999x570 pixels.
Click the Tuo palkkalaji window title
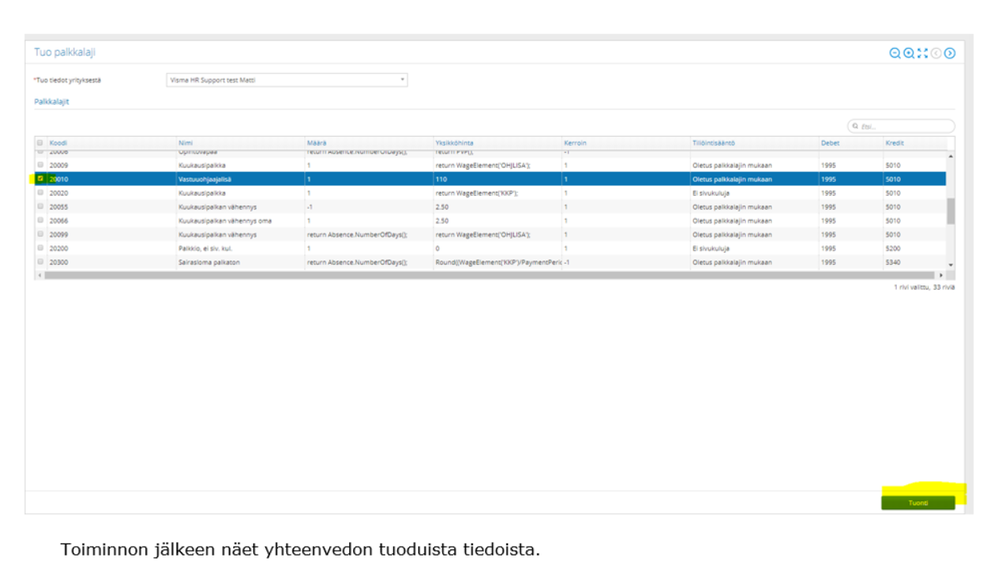[64, 52]
